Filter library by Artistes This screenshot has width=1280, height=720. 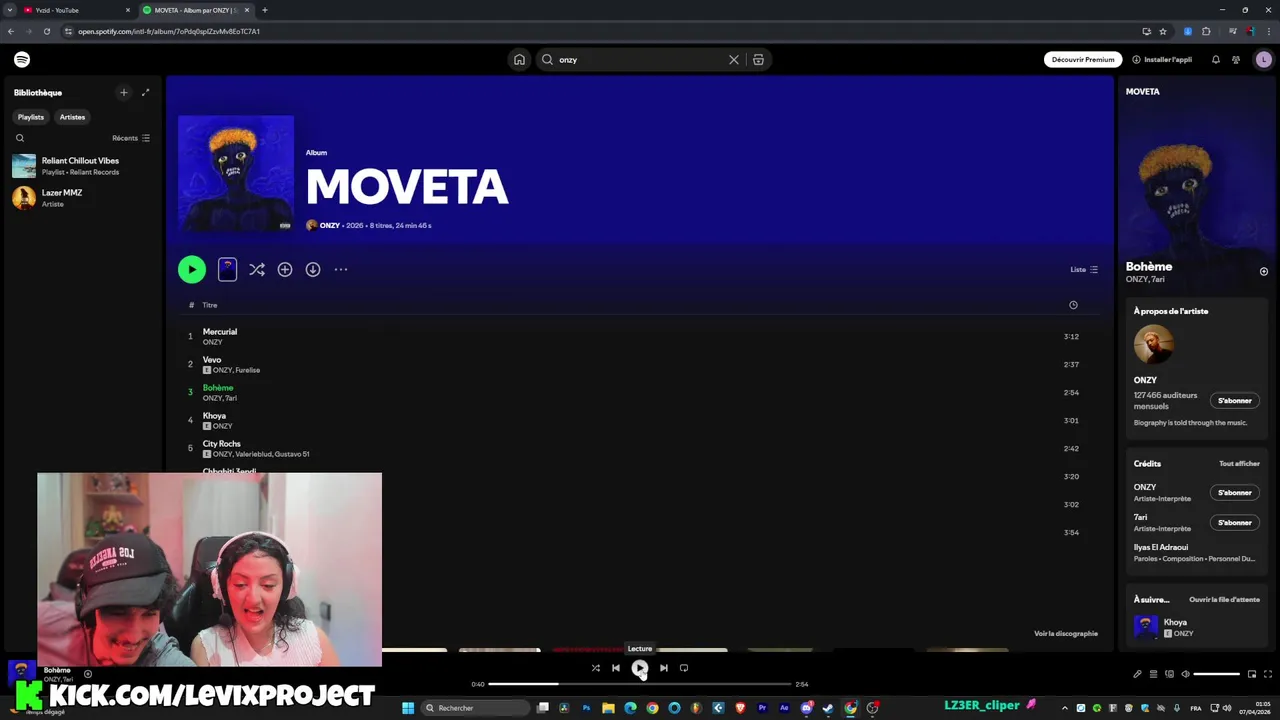pos(72,117)
